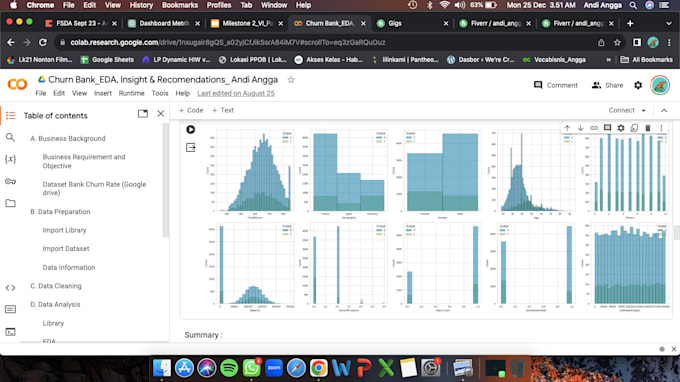The image size is (680, 382).
Task: Open Last edited on August 25 link
Action: pos(236,93)
